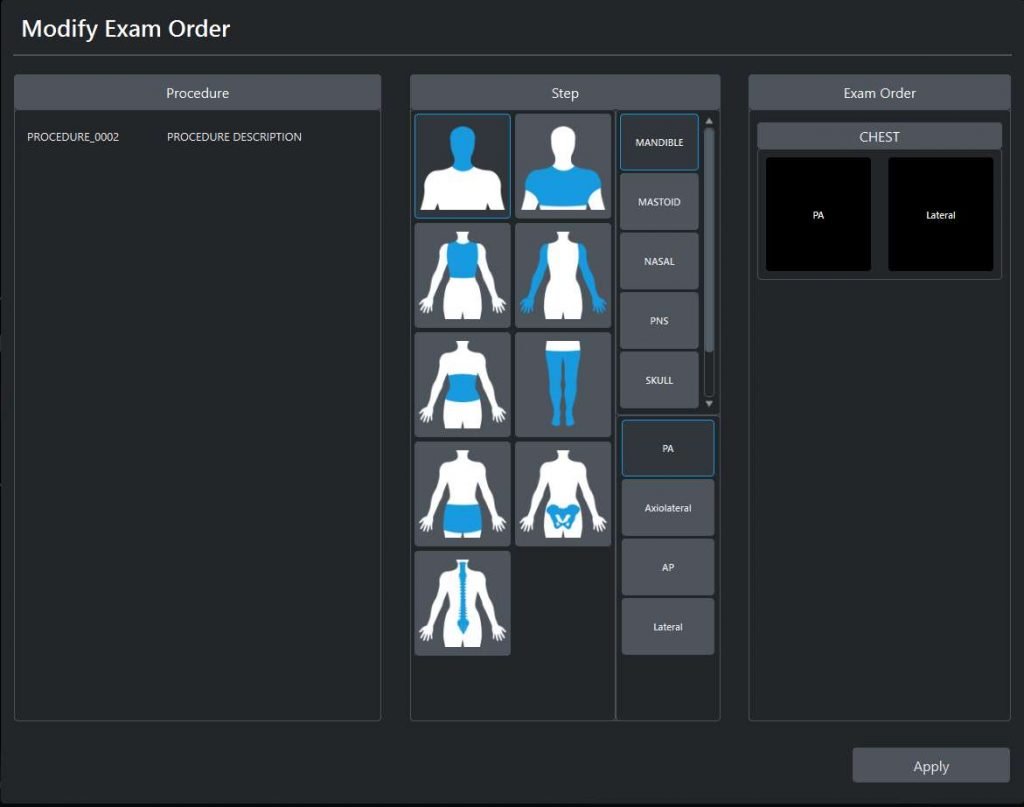Viewport: 1024px width, 807px height.
Task: Choose NASAL from the body part list
Action: 659,261
